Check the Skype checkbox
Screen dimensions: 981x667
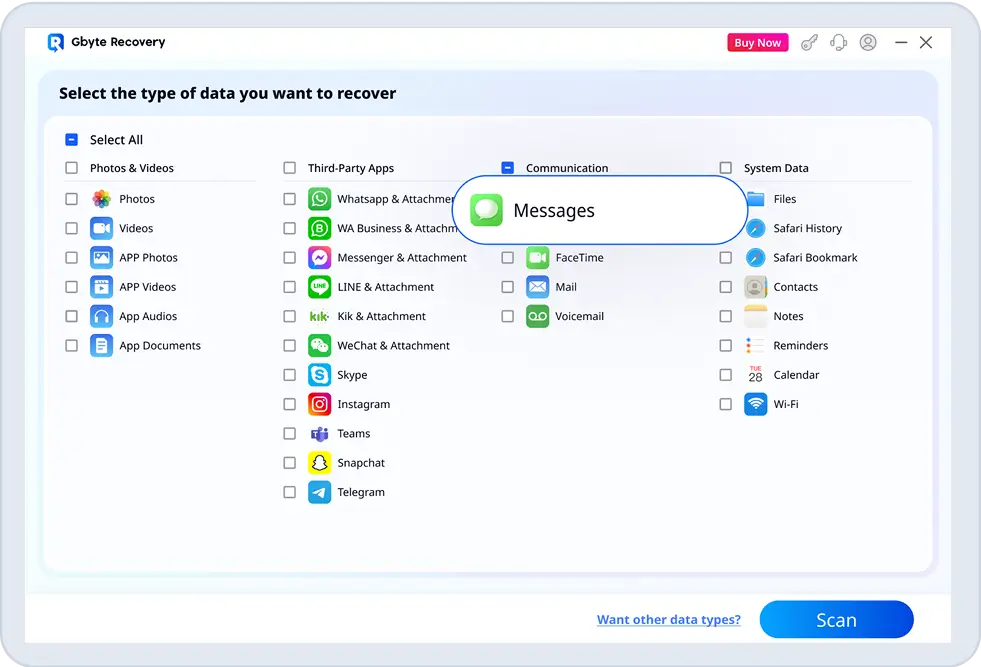(x=290, y=375)
